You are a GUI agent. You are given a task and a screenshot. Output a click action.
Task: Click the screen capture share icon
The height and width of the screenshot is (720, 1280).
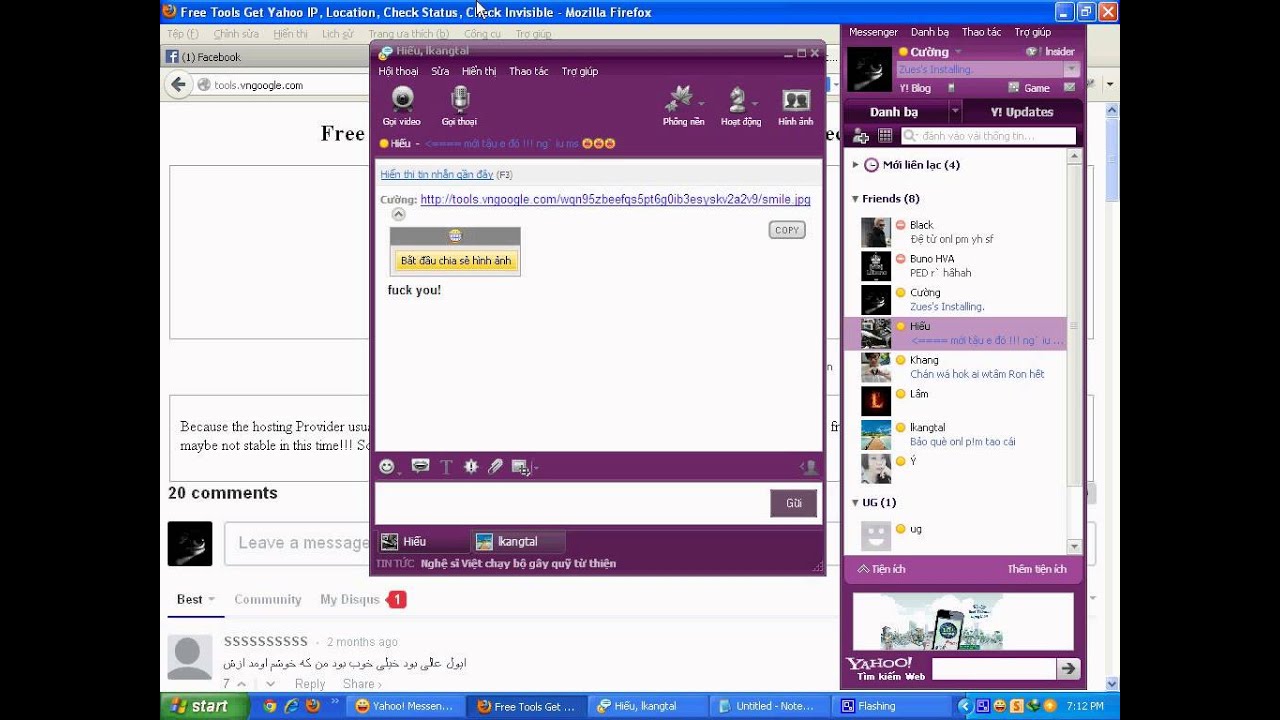520,467
